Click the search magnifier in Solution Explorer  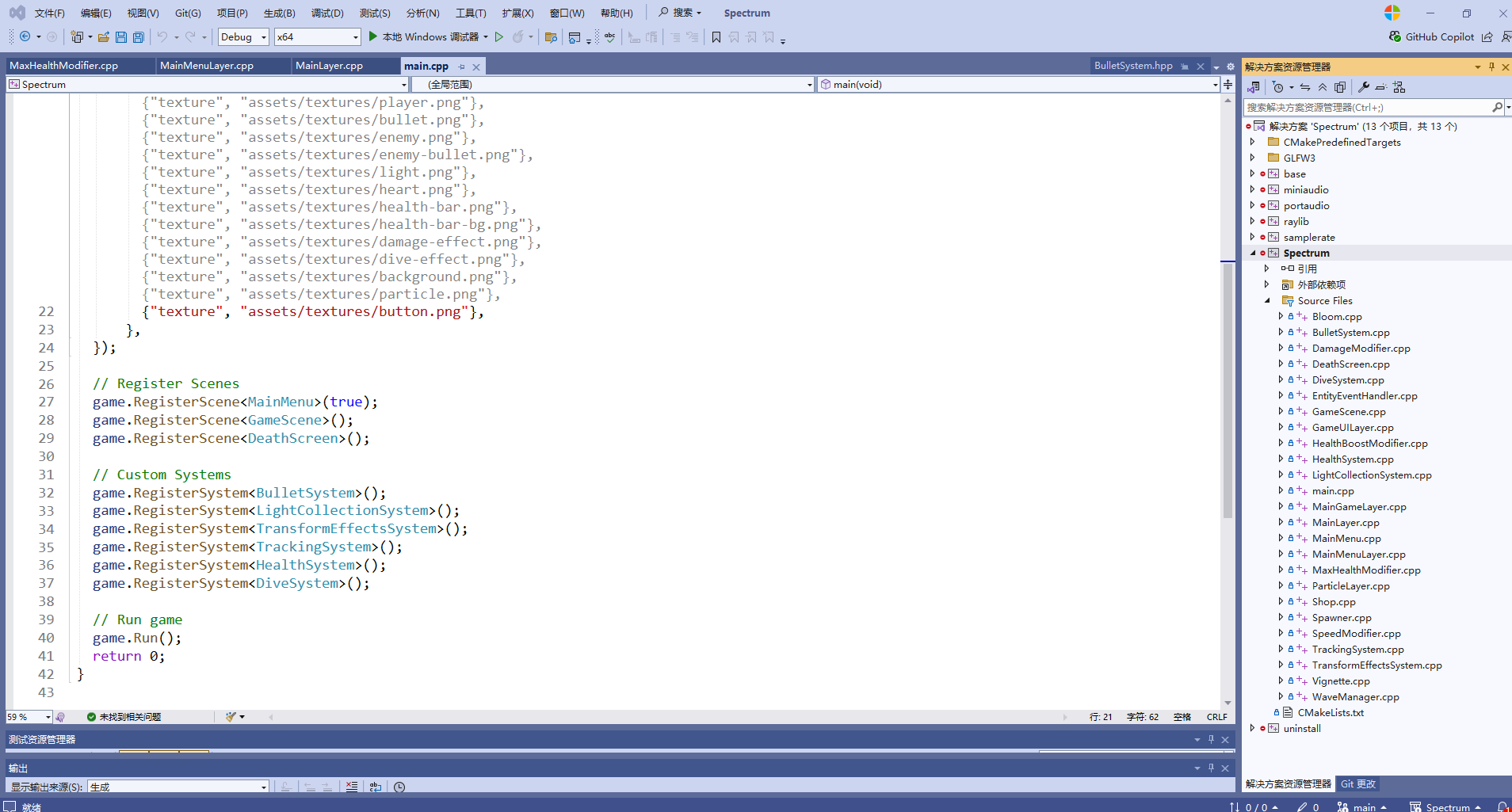click(1497, 107)
